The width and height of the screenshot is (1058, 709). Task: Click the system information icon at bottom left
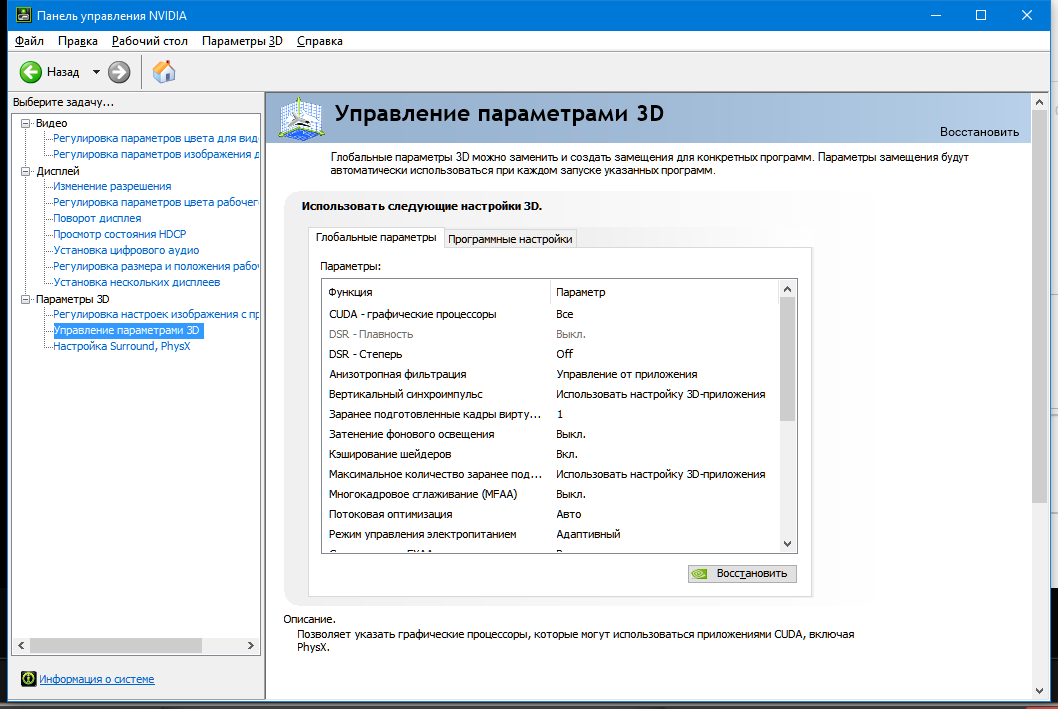28,679
